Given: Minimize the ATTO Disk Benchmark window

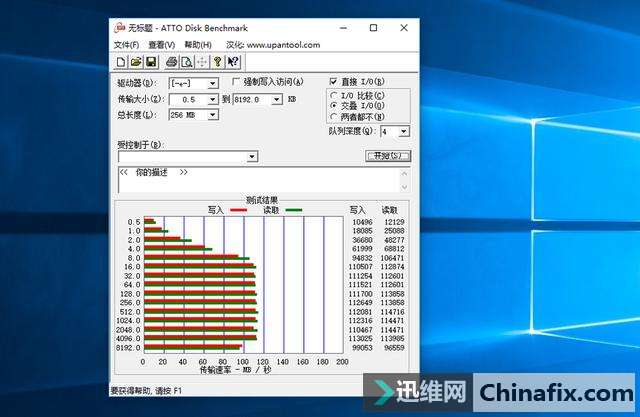Looking at the screenshot, I should pyautogui.click(x=344, y=28).
